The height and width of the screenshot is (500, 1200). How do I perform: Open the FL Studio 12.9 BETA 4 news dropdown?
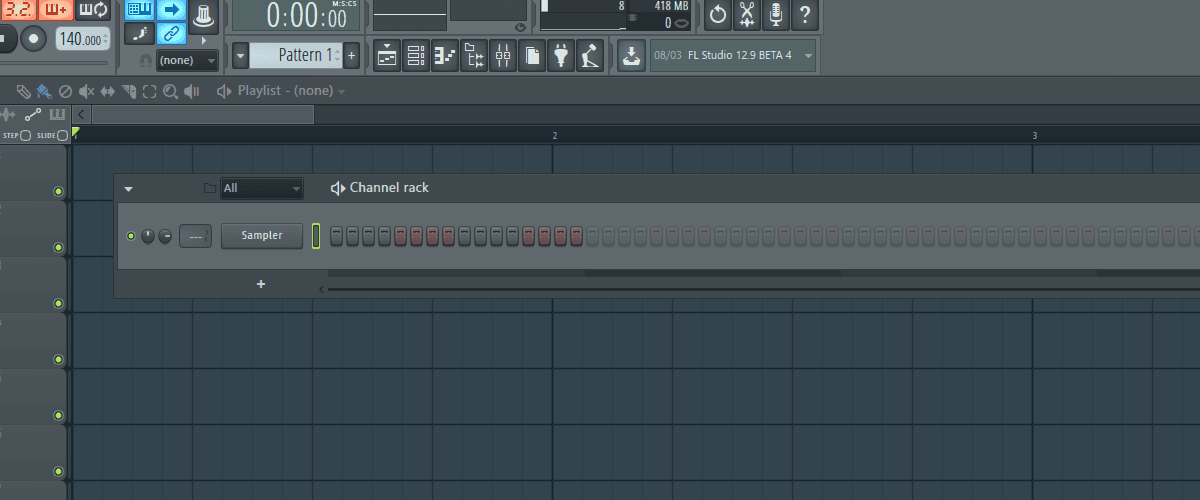(x=732, y=56)
